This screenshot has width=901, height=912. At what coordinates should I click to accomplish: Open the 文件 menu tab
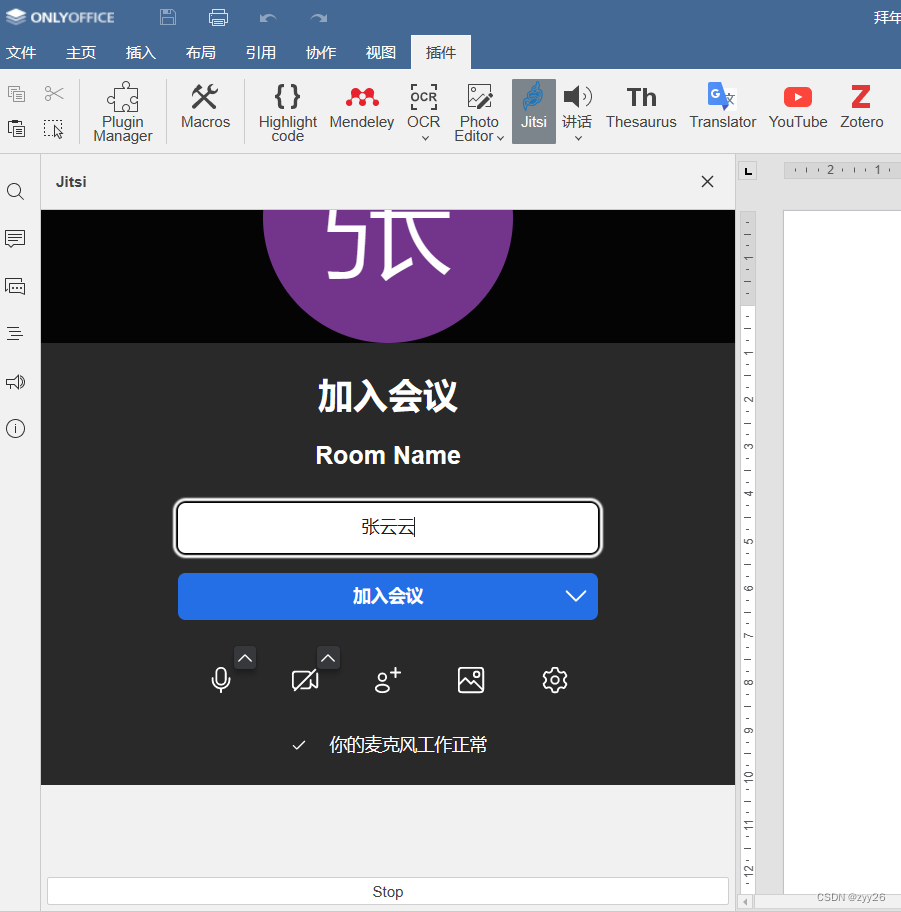[x=21, y=52]
